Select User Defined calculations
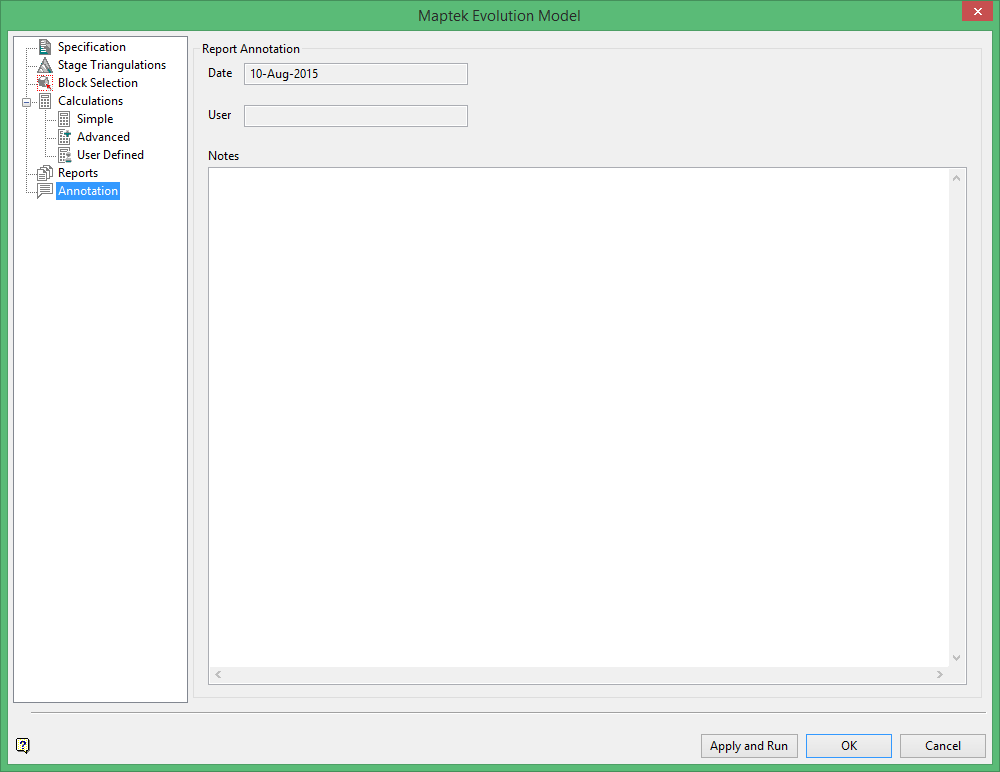Image resolution: width=1000 pixels, height=772 pixels. click(110, 155)
